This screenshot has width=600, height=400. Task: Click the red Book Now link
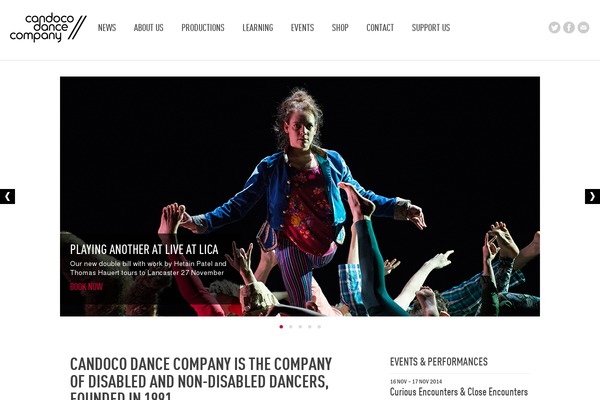(86, 287)
